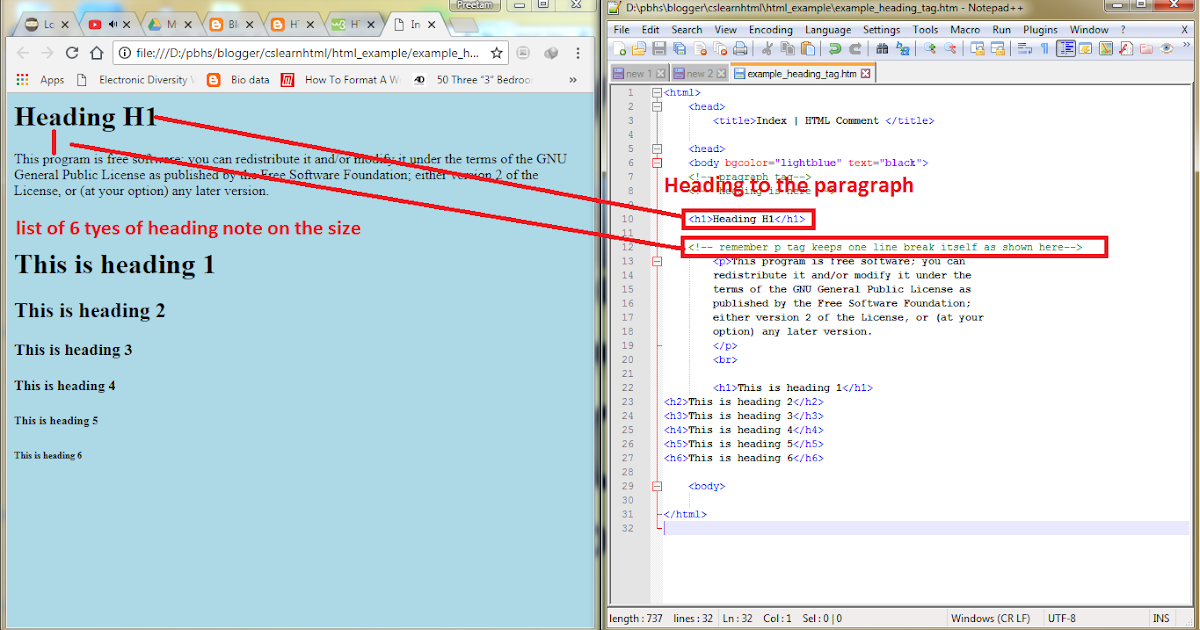Toggle INS insert mode in the status bar
The height and width of the screenshot is (630, 1200).
1161,619
